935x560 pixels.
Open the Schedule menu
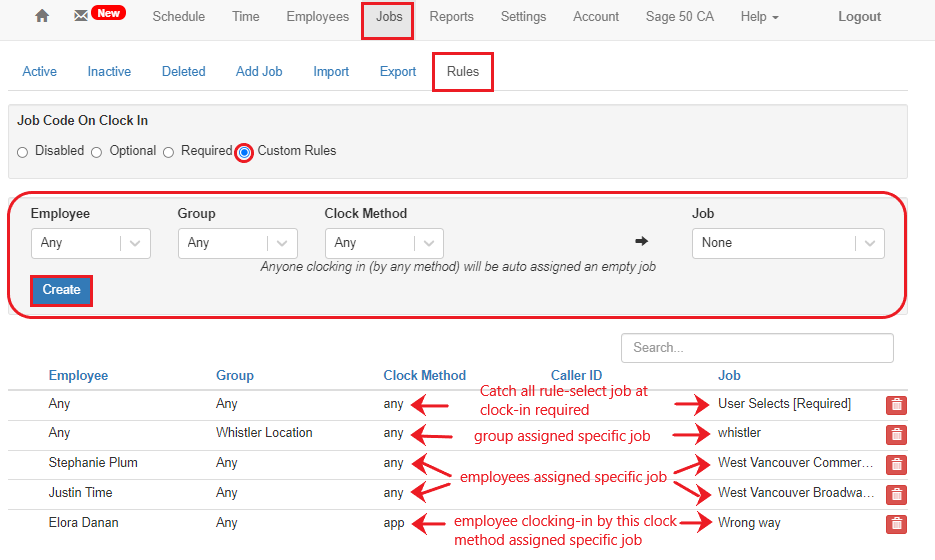point(178,17)
